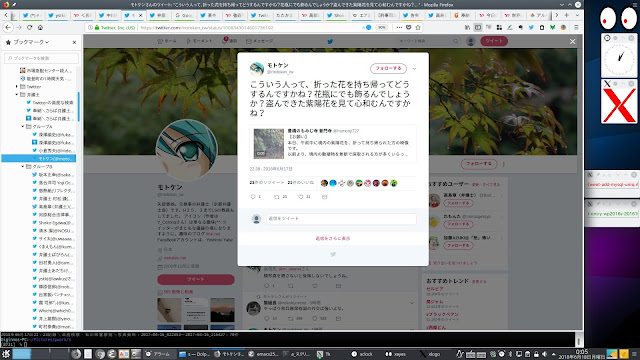Select the Google browser tab

[184, 15]
